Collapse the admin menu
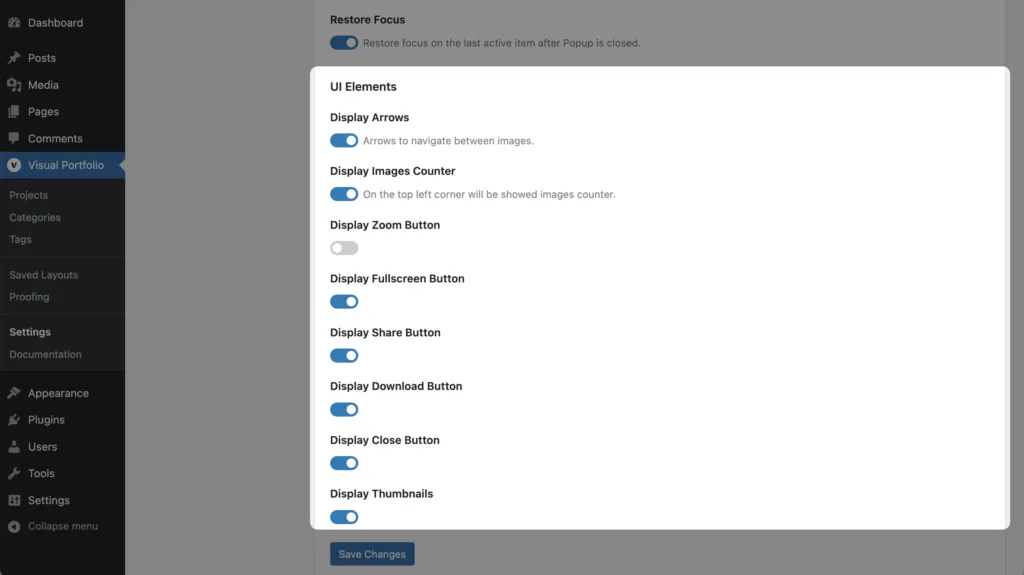1024x575 pixels. coord(53,527)
